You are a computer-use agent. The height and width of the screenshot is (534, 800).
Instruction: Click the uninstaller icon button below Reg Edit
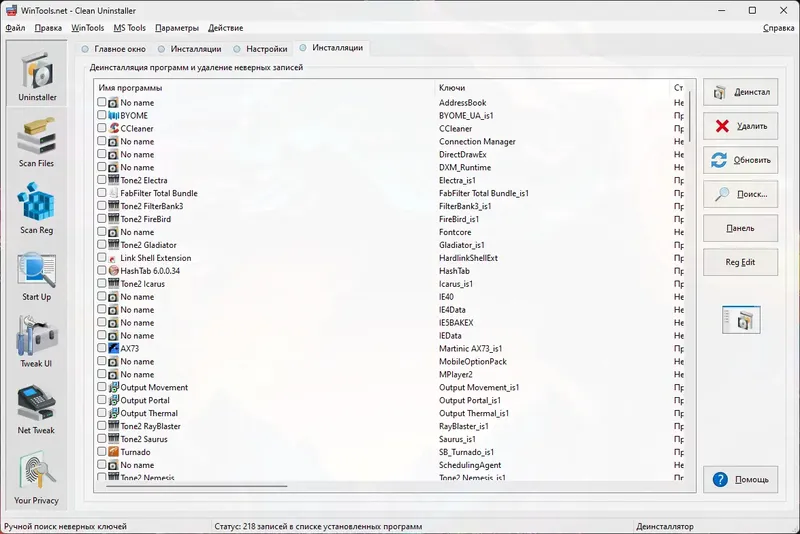(741, 320)
